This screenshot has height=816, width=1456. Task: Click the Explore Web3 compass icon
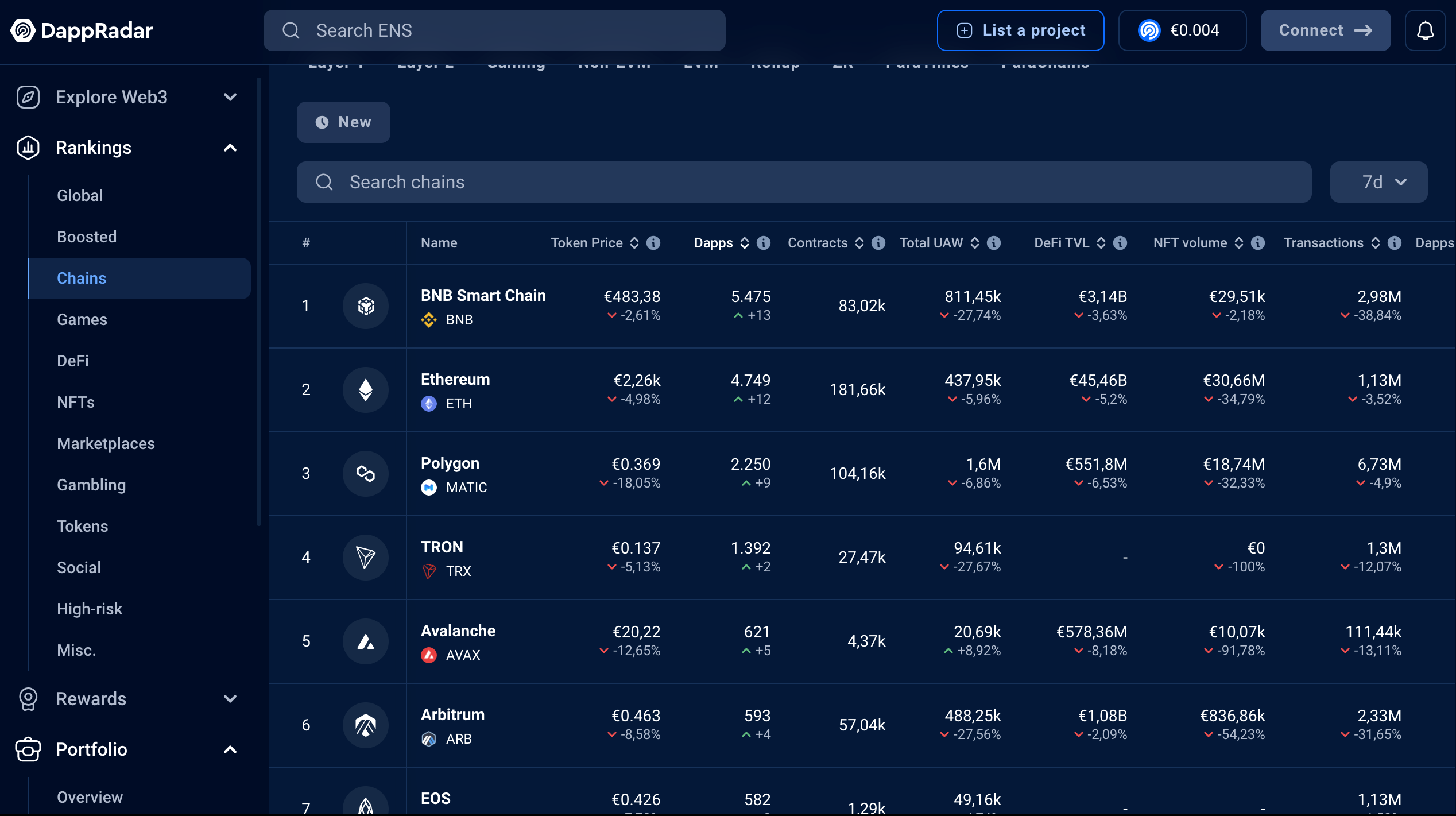28,97
